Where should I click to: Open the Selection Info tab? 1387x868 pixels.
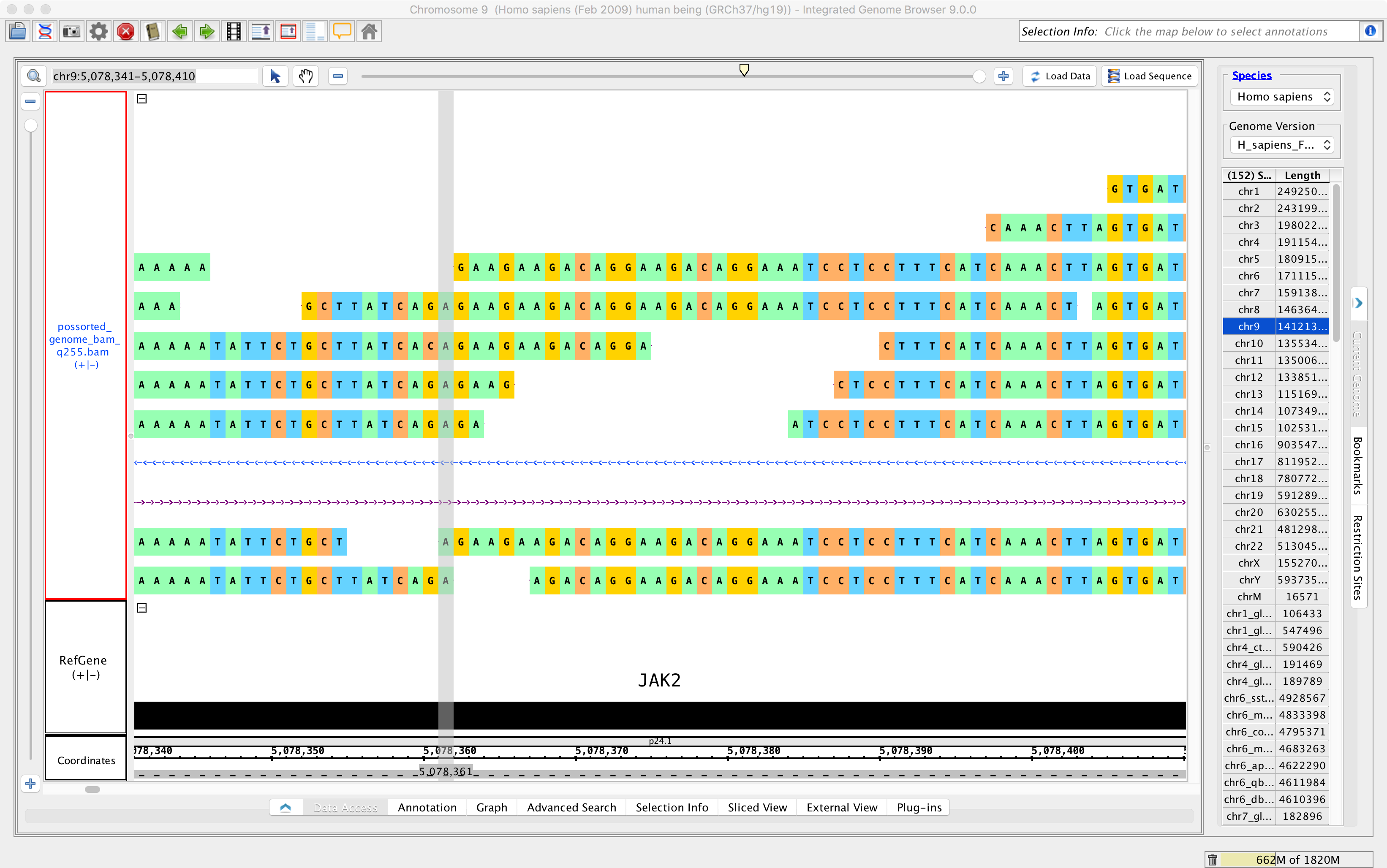click(x=672, y=807)
